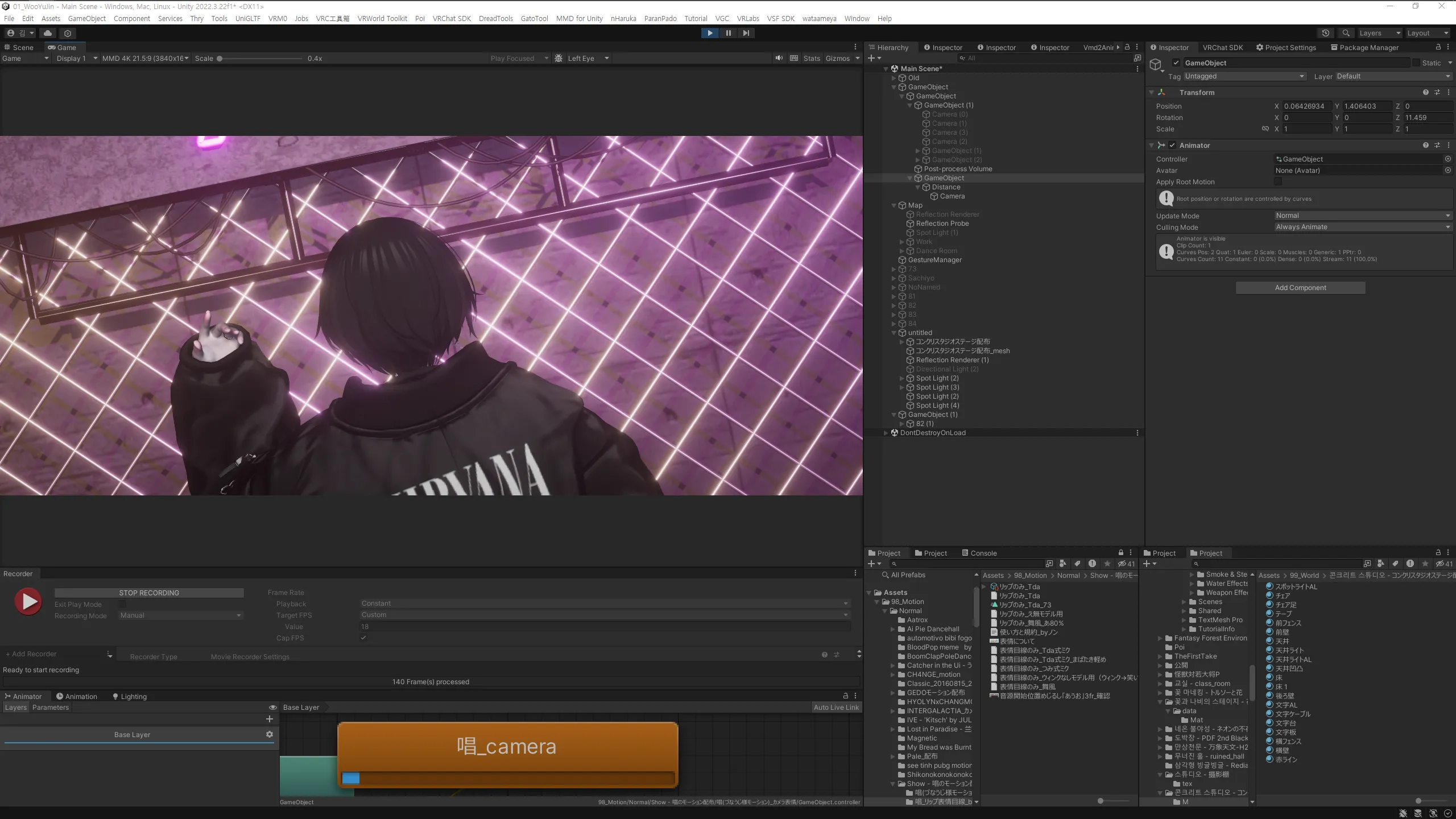Viewport: 1456px width, 819px height.
Task: Adjust the Game view Scale slider
Action: pos(259,58)
